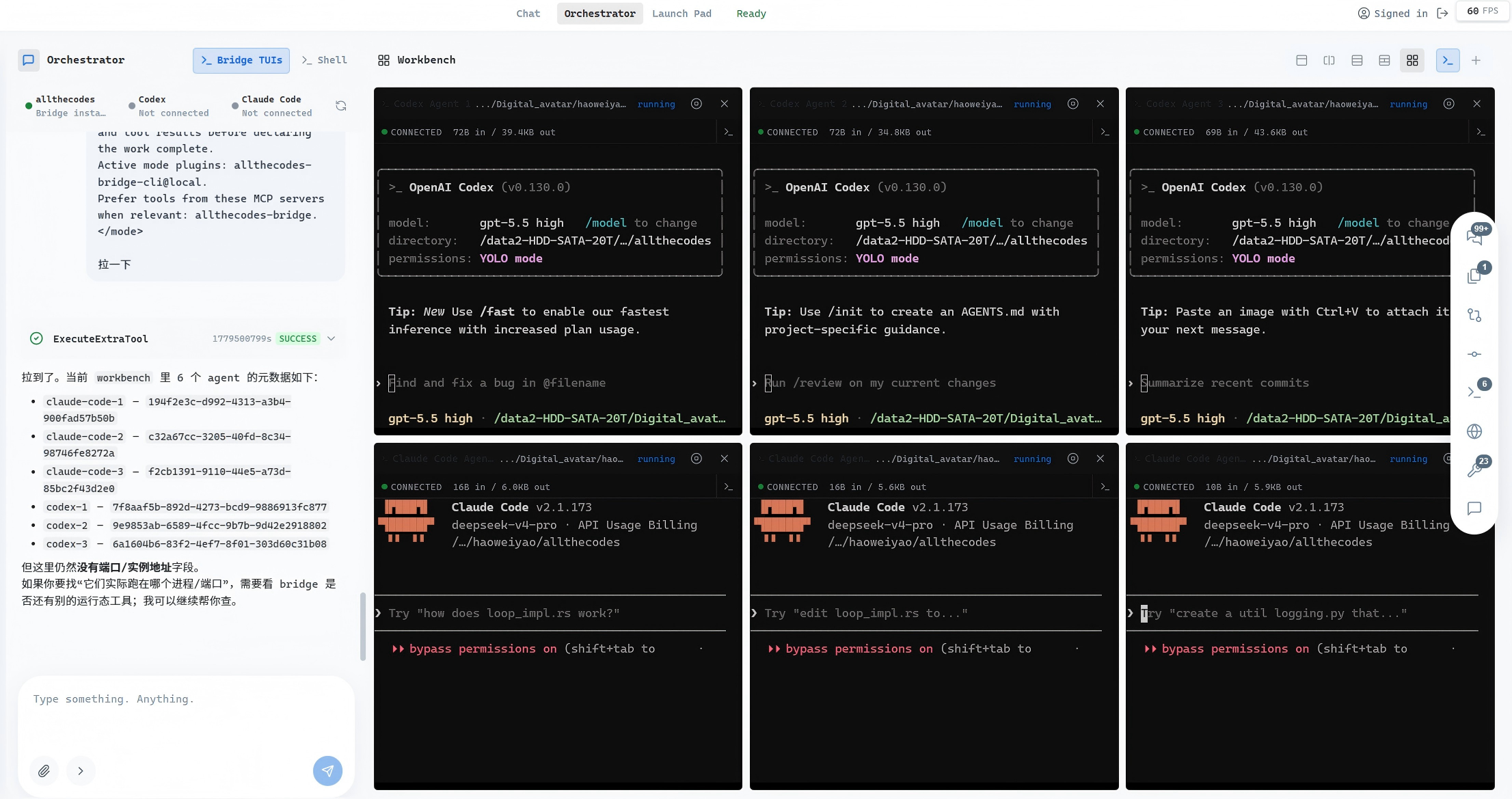Close the Codex Agent 1 pane

pyautogui.click(x=724, y=104)
